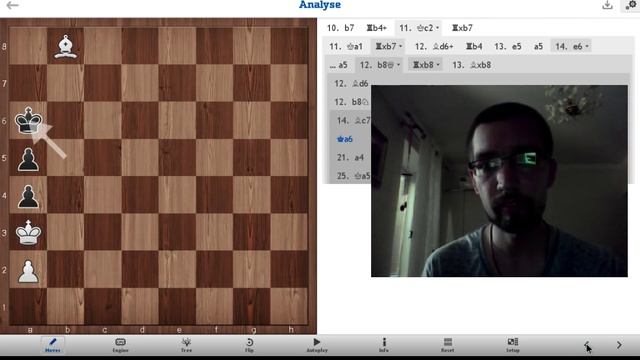640x360 pixels.
Task: Expand variations dropdown on 14. e6
Action: (587, 47)
